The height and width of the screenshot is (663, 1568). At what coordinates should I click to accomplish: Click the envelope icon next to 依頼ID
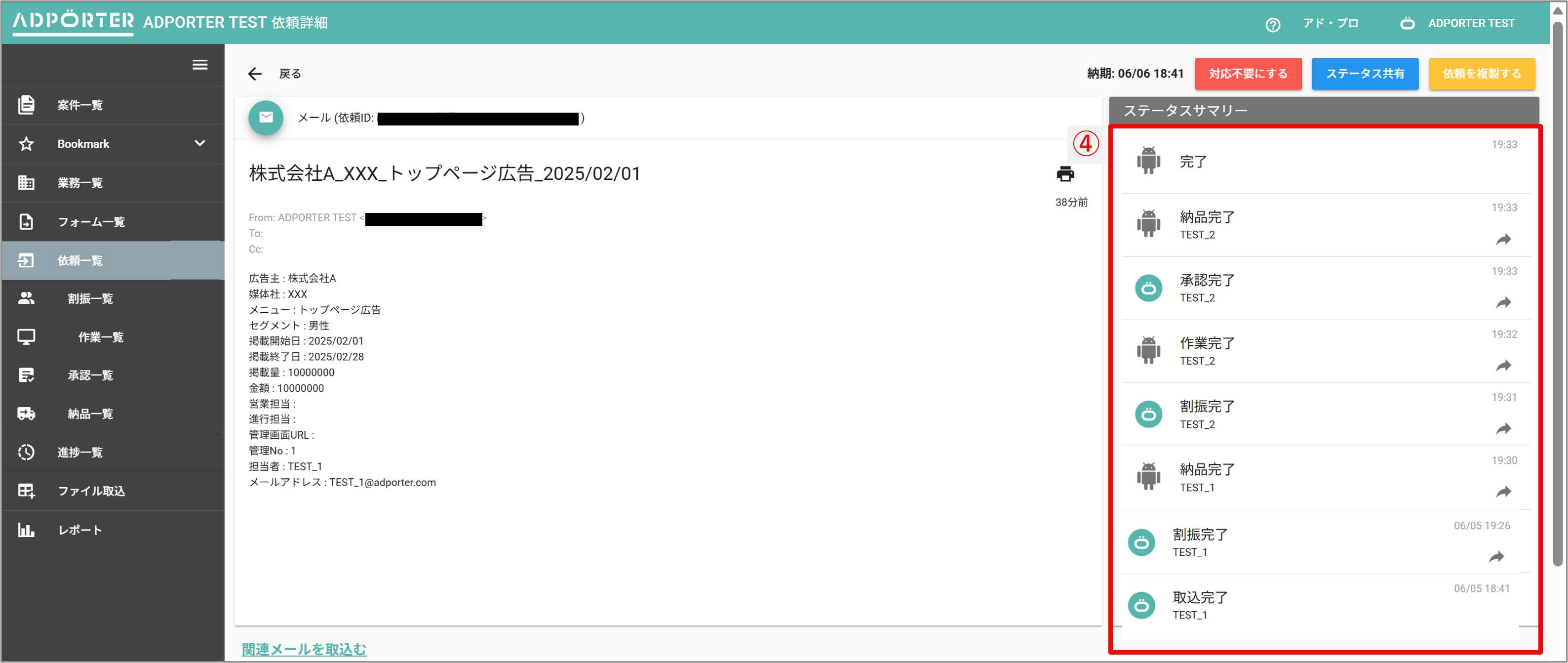tap(266, 118)
